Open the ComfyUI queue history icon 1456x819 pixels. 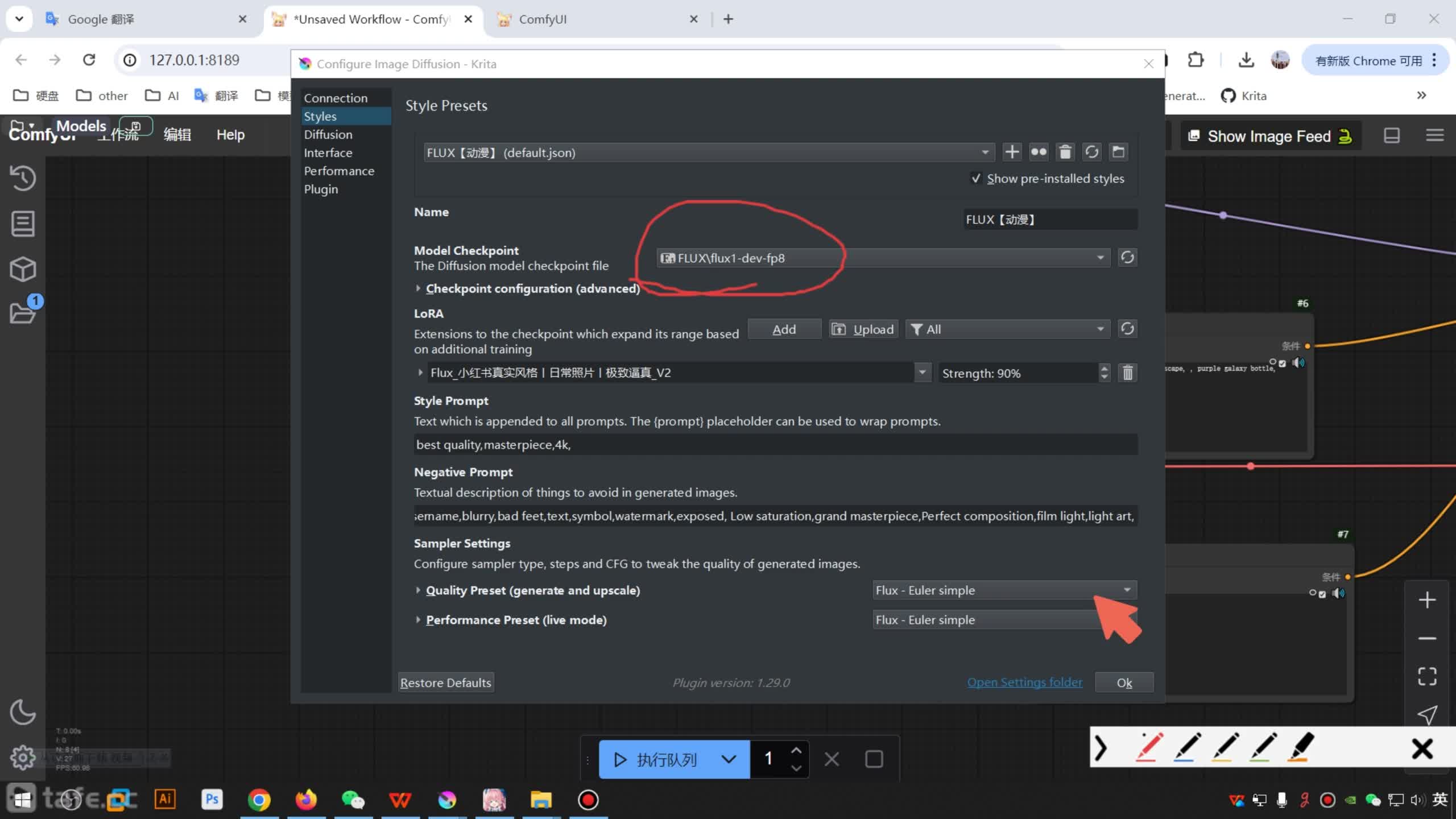pyautogui.click(x=23, y=178)
